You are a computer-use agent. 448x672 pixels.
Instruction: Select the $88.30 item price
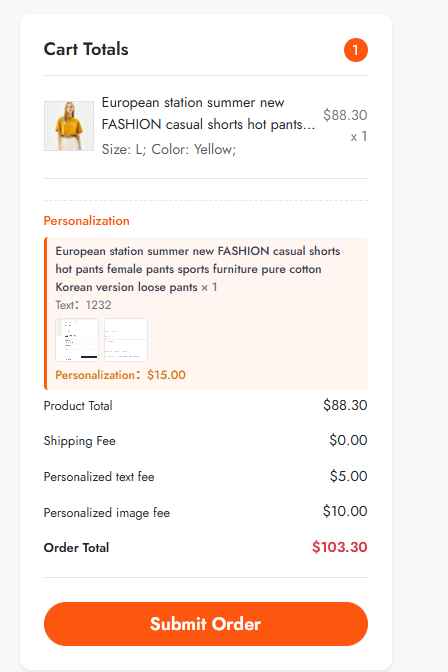click(x=345, y=115)
